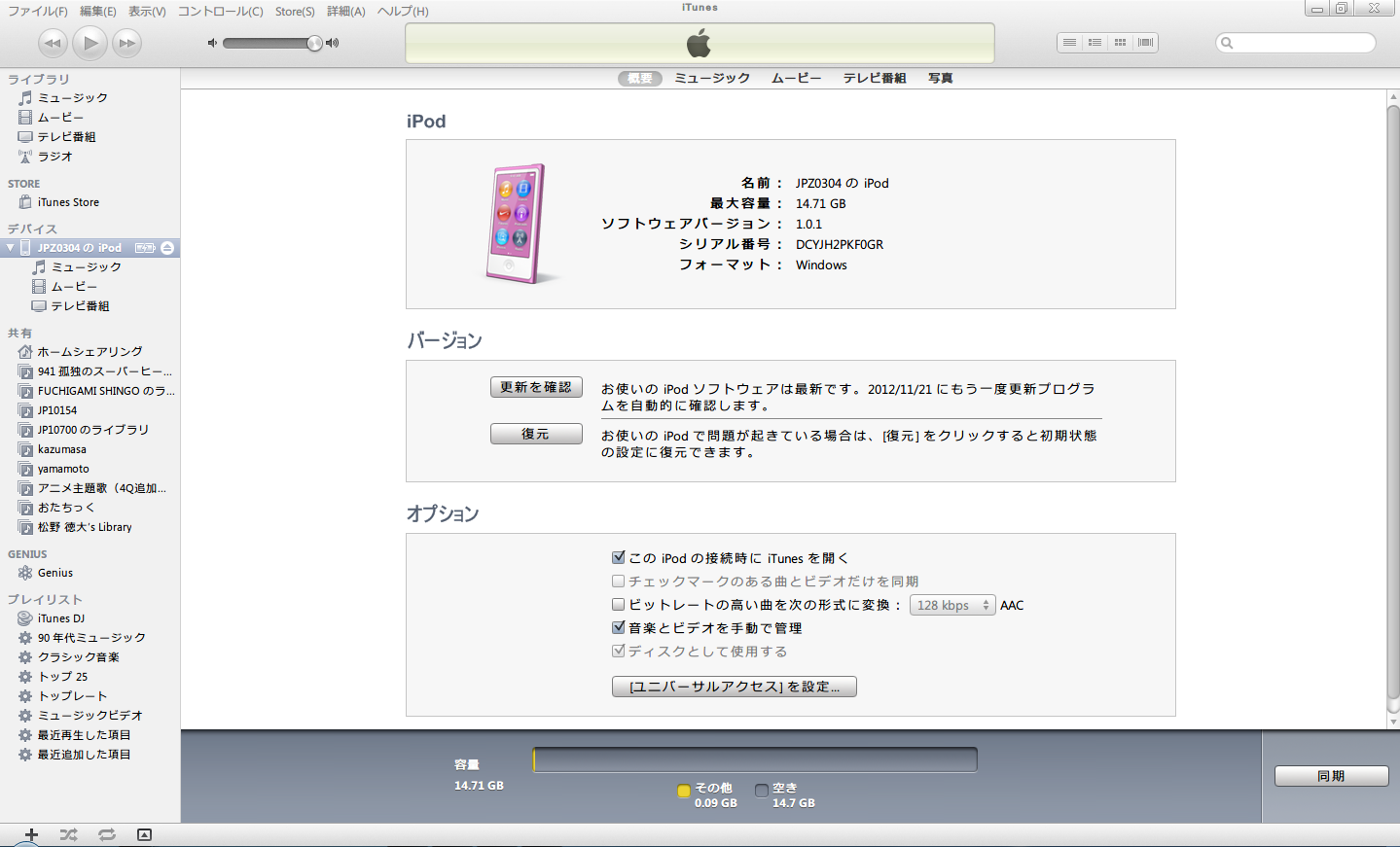Focus the search field

click(1296, 43)
